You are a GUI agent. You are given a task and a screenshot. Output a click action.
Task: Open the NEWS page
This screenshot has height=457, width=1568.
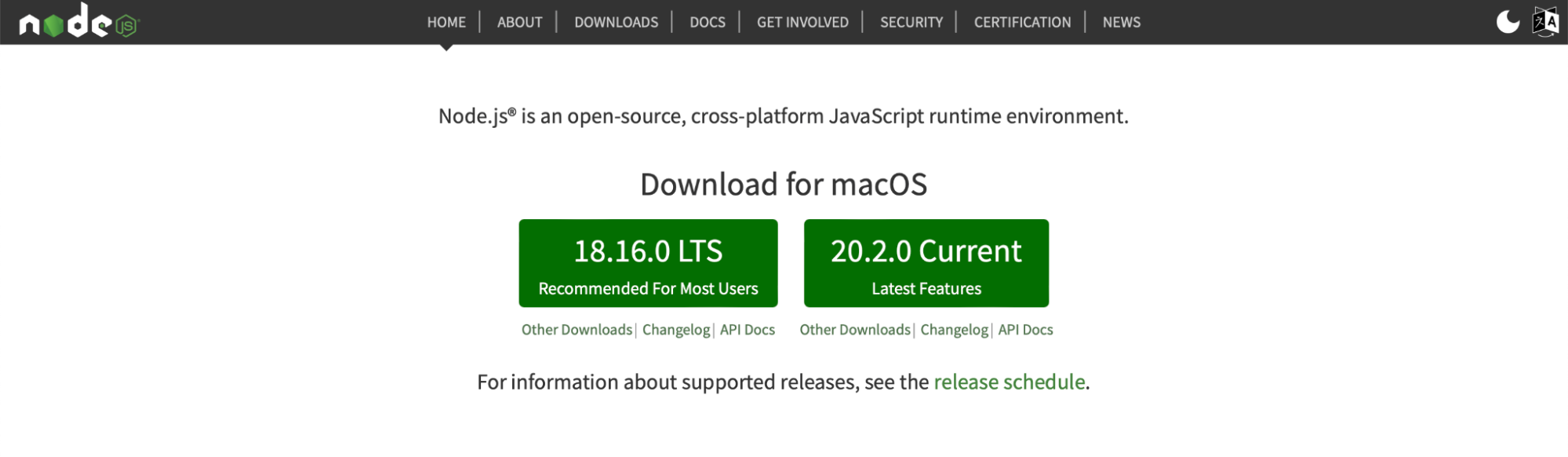point(1121,22)
